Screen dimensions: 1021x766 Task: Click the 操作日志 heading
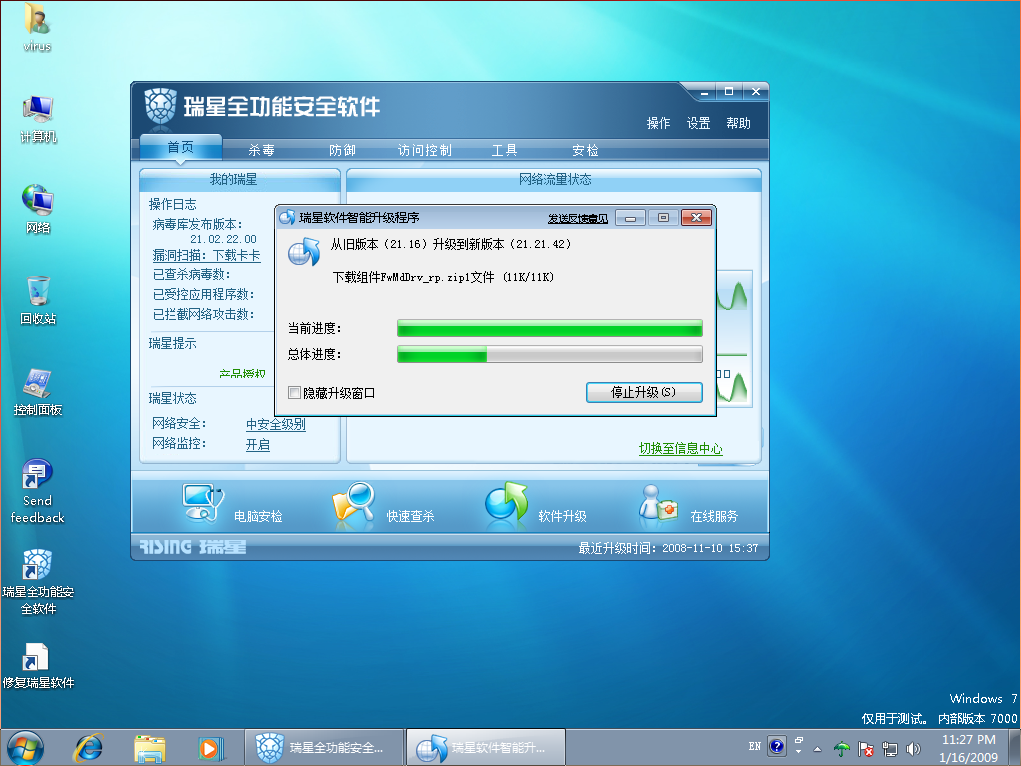tap(172, 205)
